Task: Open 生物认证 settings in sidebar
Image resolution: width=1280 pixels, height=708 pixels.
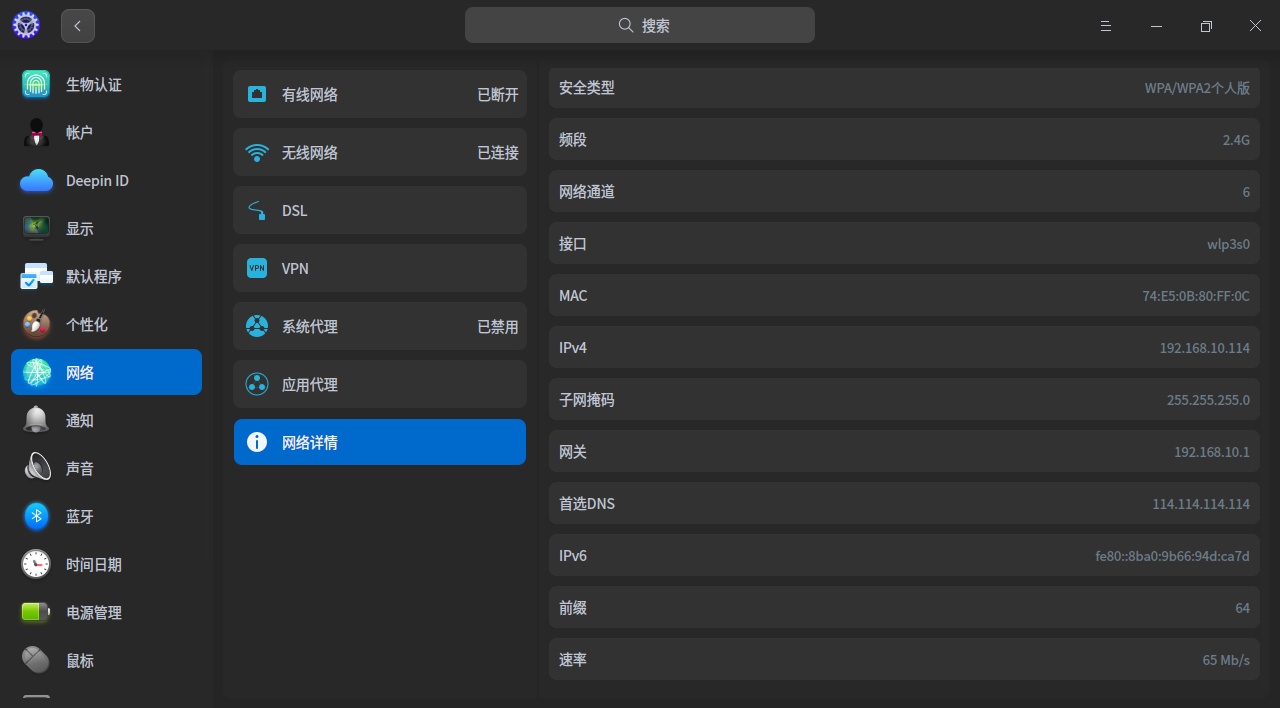Action: (x=94, y=85)
